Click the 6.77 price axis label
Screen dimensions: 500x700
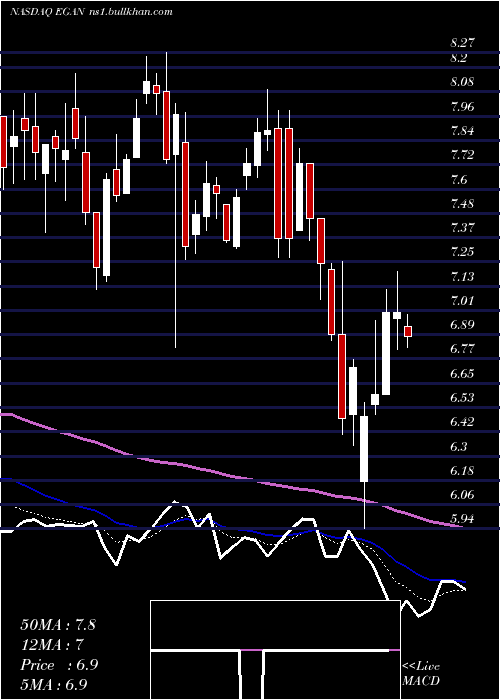point(462,349)
